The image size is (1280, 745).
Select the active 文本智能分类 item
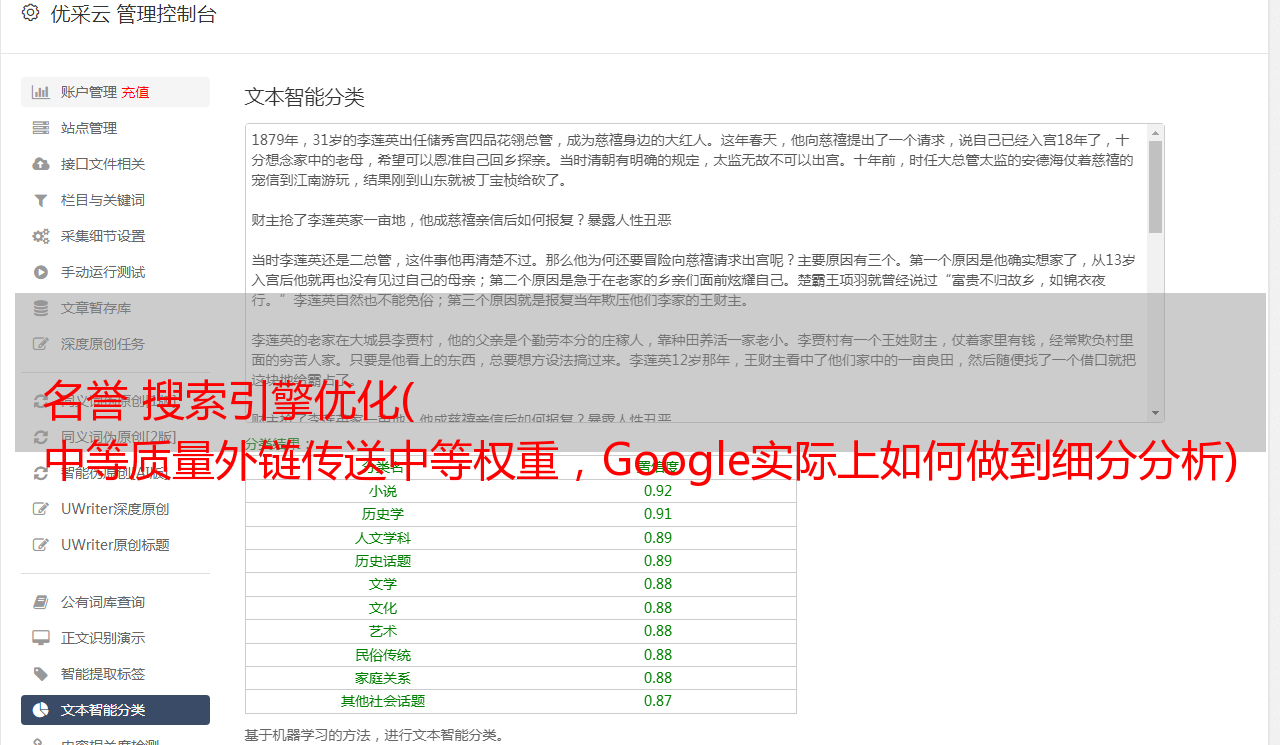pyautogui.click(x=115, y=710)
